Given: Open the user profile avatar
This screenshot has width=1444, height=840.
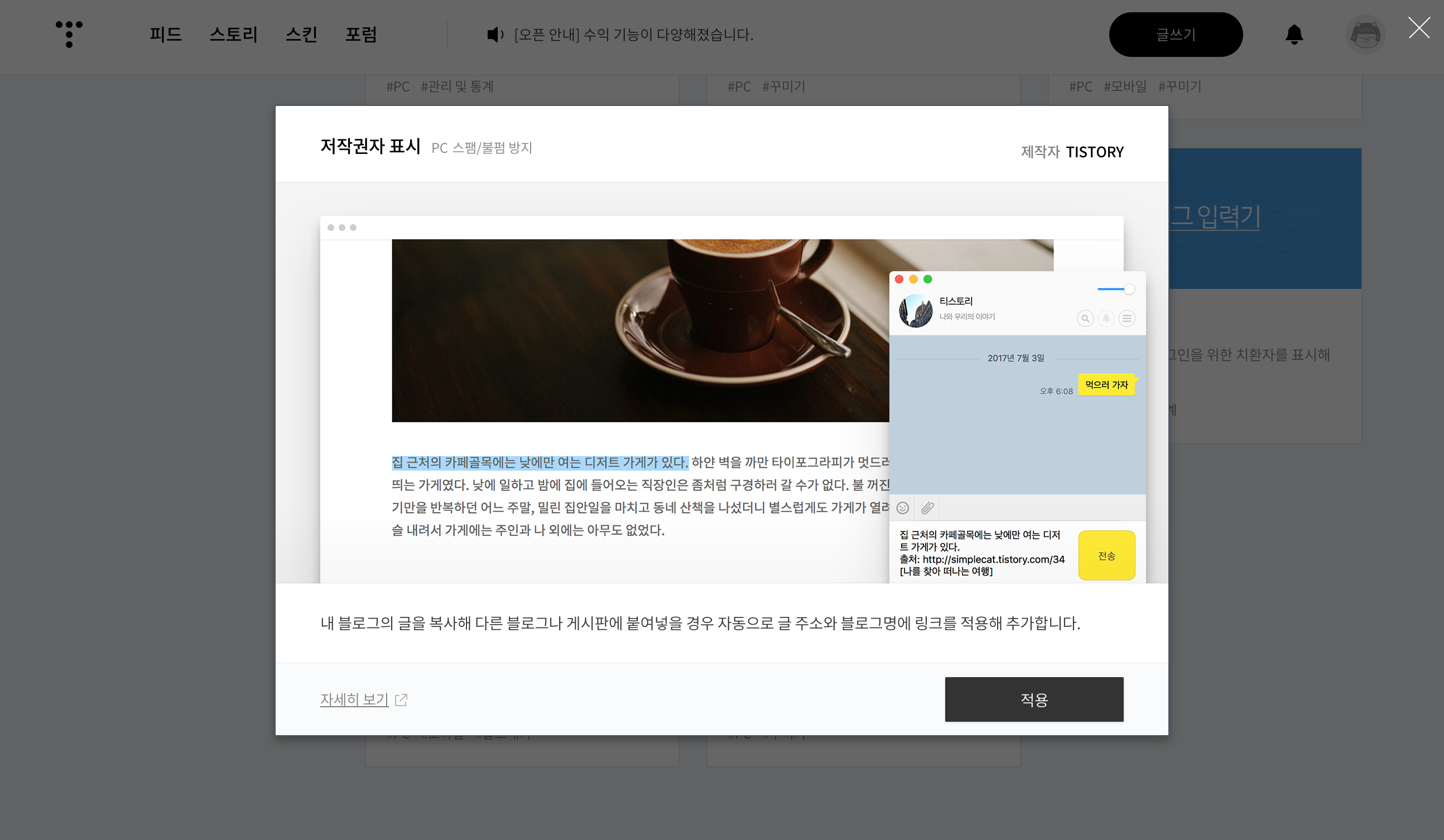Looking at the screenshot, I should [x=1365, y=35].
